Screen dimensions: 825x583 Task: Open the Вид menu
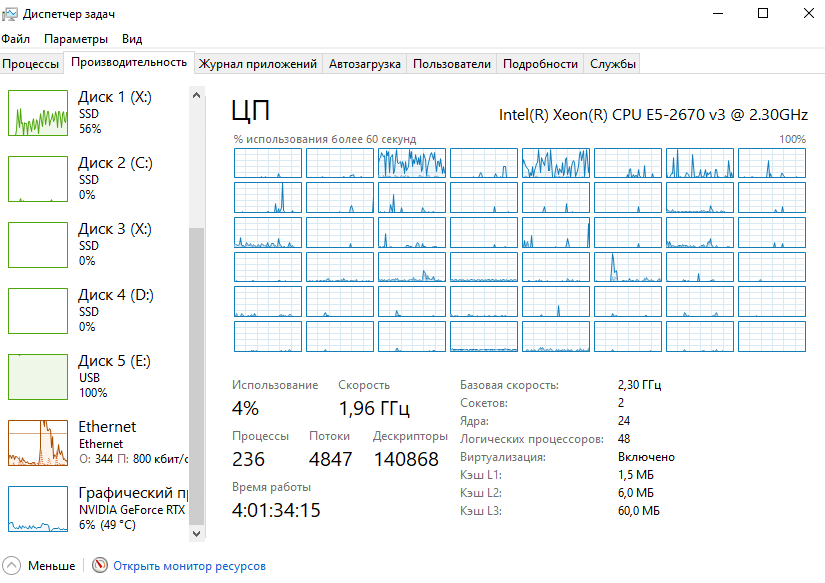pyautogui.click(x=132, y=39)
